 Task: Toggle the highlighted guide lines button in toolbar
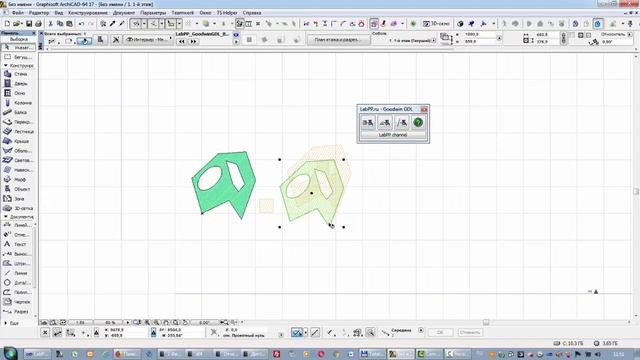tap(136, 24)
